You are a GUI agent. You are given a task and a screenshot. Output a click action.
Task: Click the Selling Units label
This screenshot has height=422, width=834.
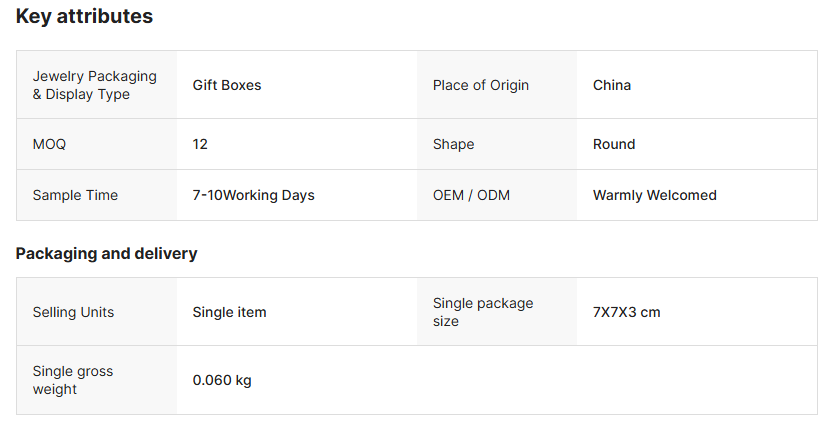point(73,312)
